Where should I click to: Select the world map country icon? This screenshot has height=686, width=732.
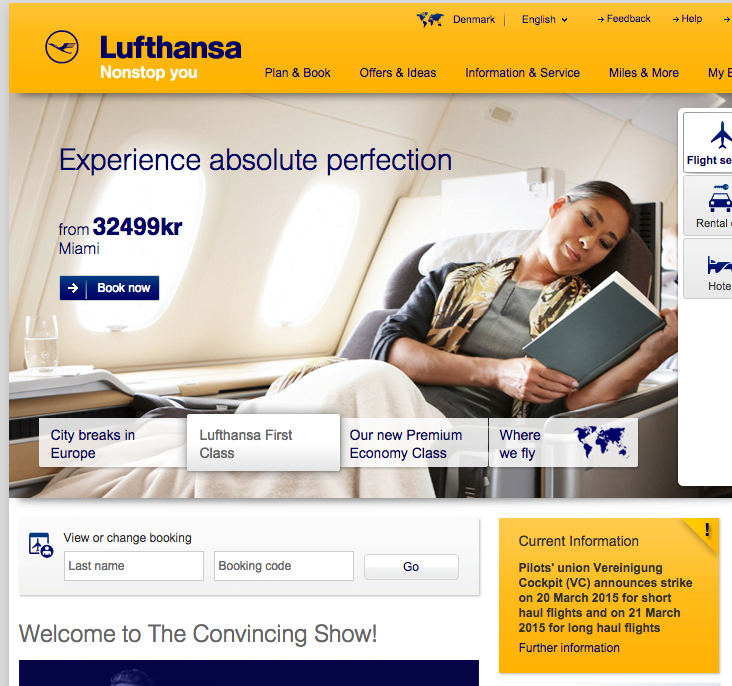(430, 20)
